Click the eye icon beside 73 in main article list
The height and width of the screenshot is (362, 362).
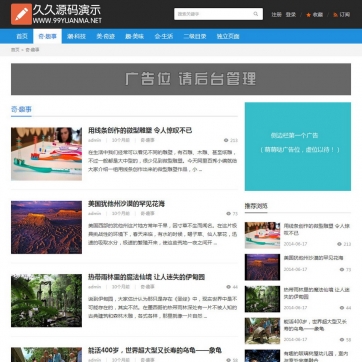click(x=228, y=214)
